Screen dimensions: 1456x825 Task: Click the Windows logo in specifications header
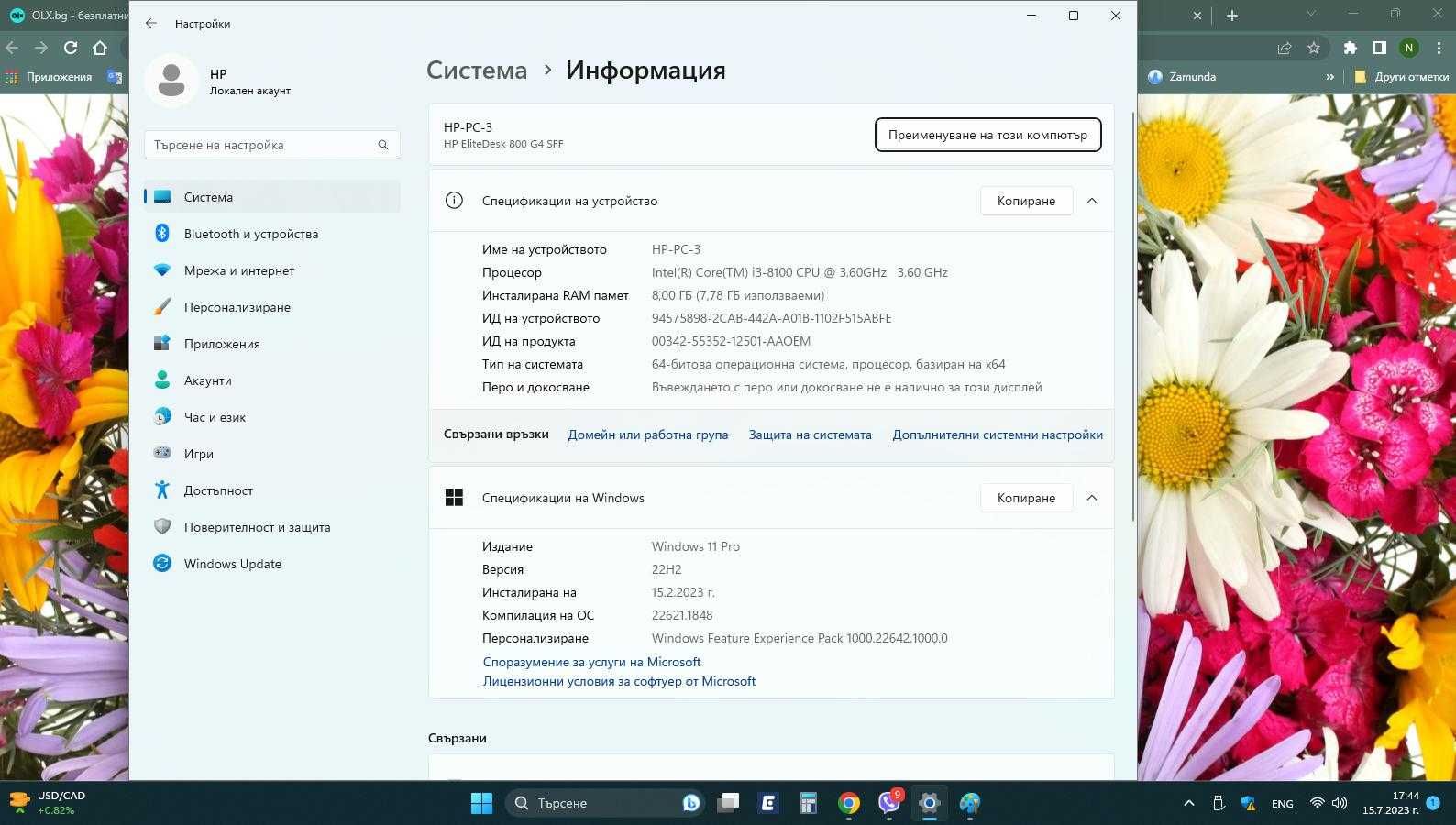click(454, 498)
